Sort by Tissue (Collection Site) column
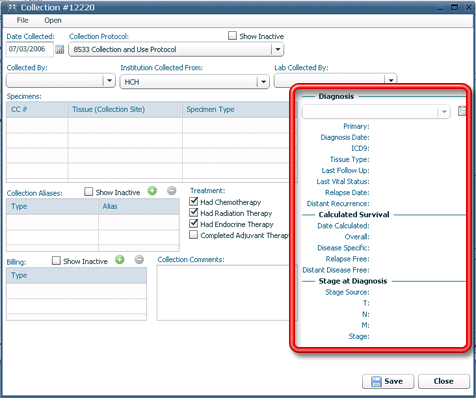The image size is (476, 398). click(x=125, y=110)
